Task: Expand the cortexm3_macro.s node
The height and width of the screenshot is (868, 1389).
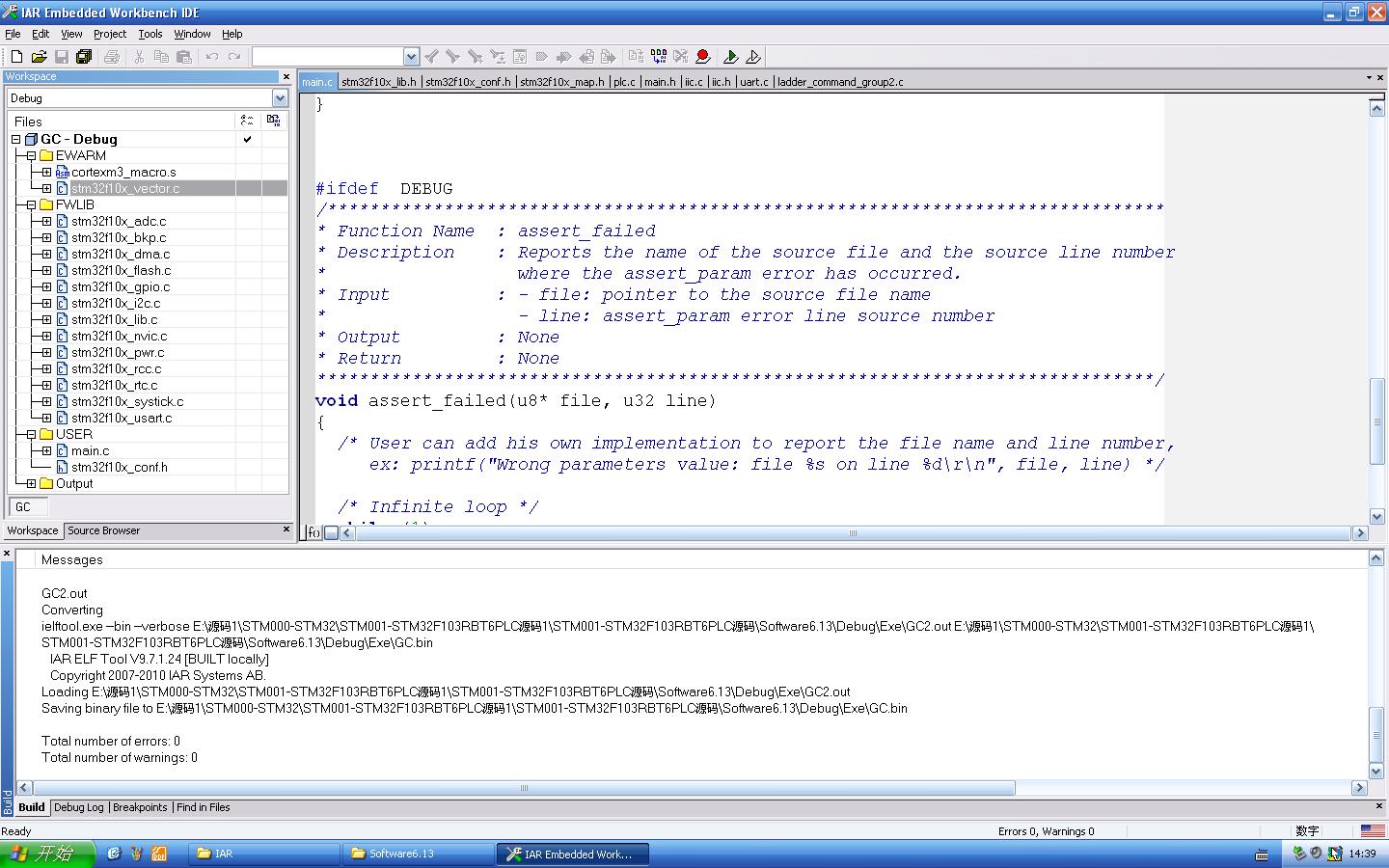Action: pos(46,172)
